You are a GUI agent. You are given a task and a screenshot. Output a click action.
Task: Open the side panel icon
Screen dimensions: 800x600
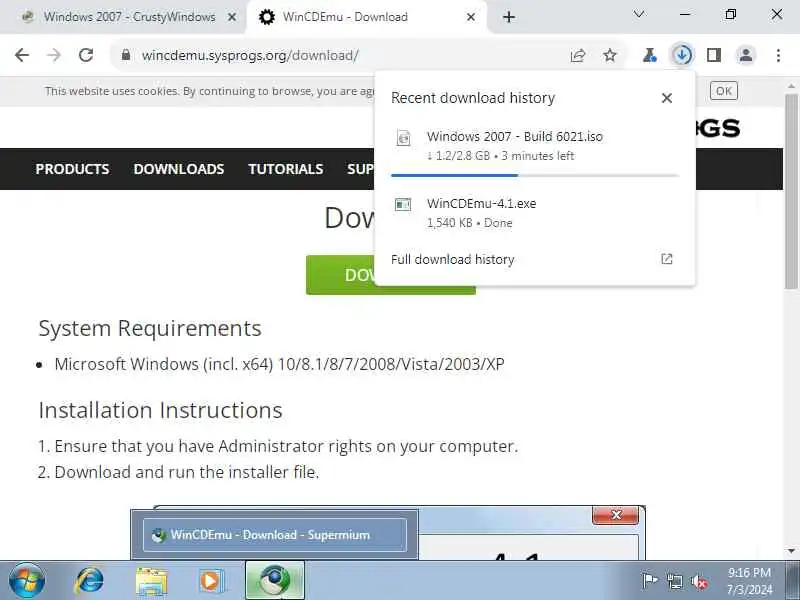[714, 55]
